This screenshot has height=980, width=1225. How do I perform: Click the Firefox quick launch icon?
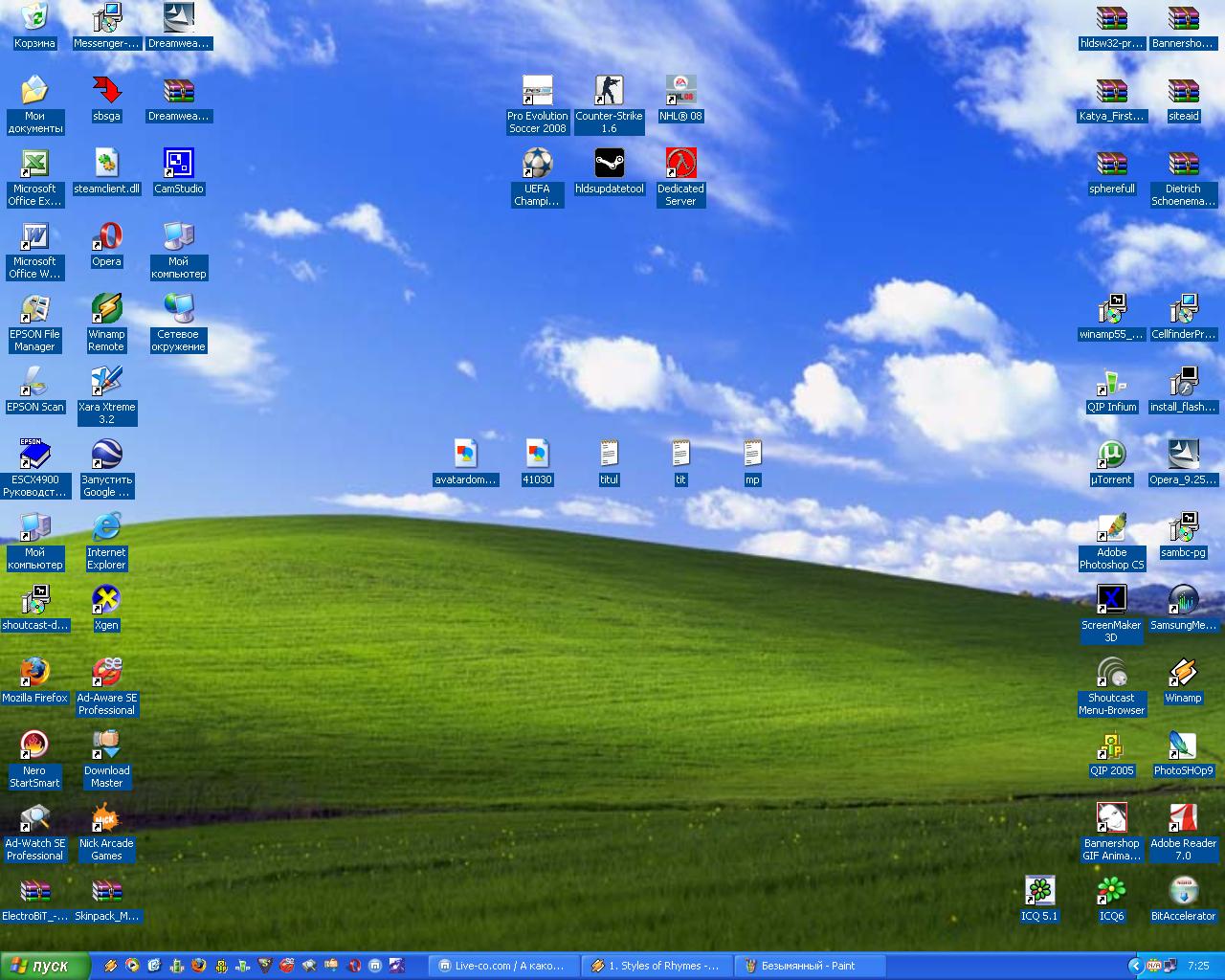point(198,966)
